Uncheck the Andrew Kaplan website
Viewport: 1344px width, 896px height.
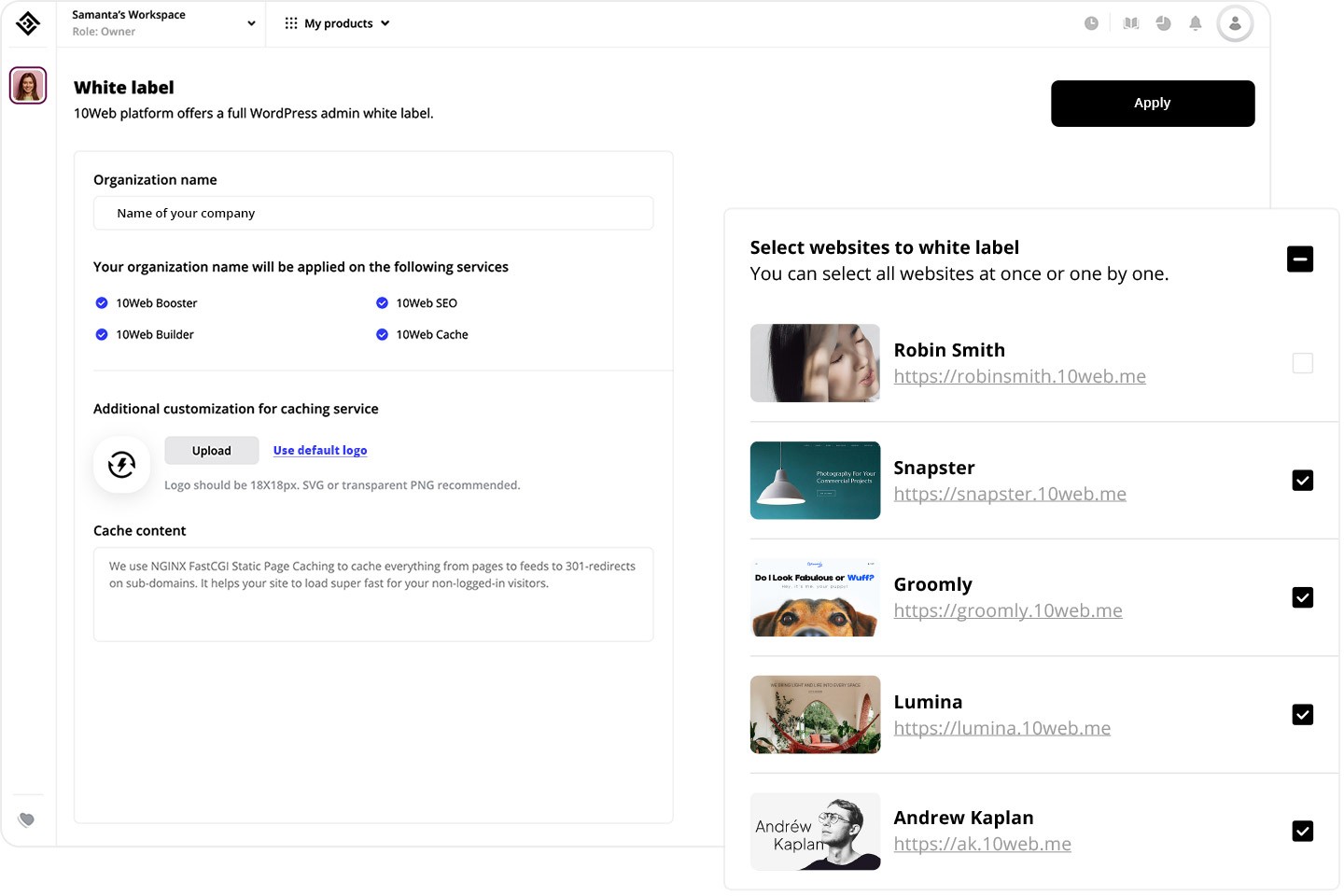pyautogui.click(x=1303, y=831)
